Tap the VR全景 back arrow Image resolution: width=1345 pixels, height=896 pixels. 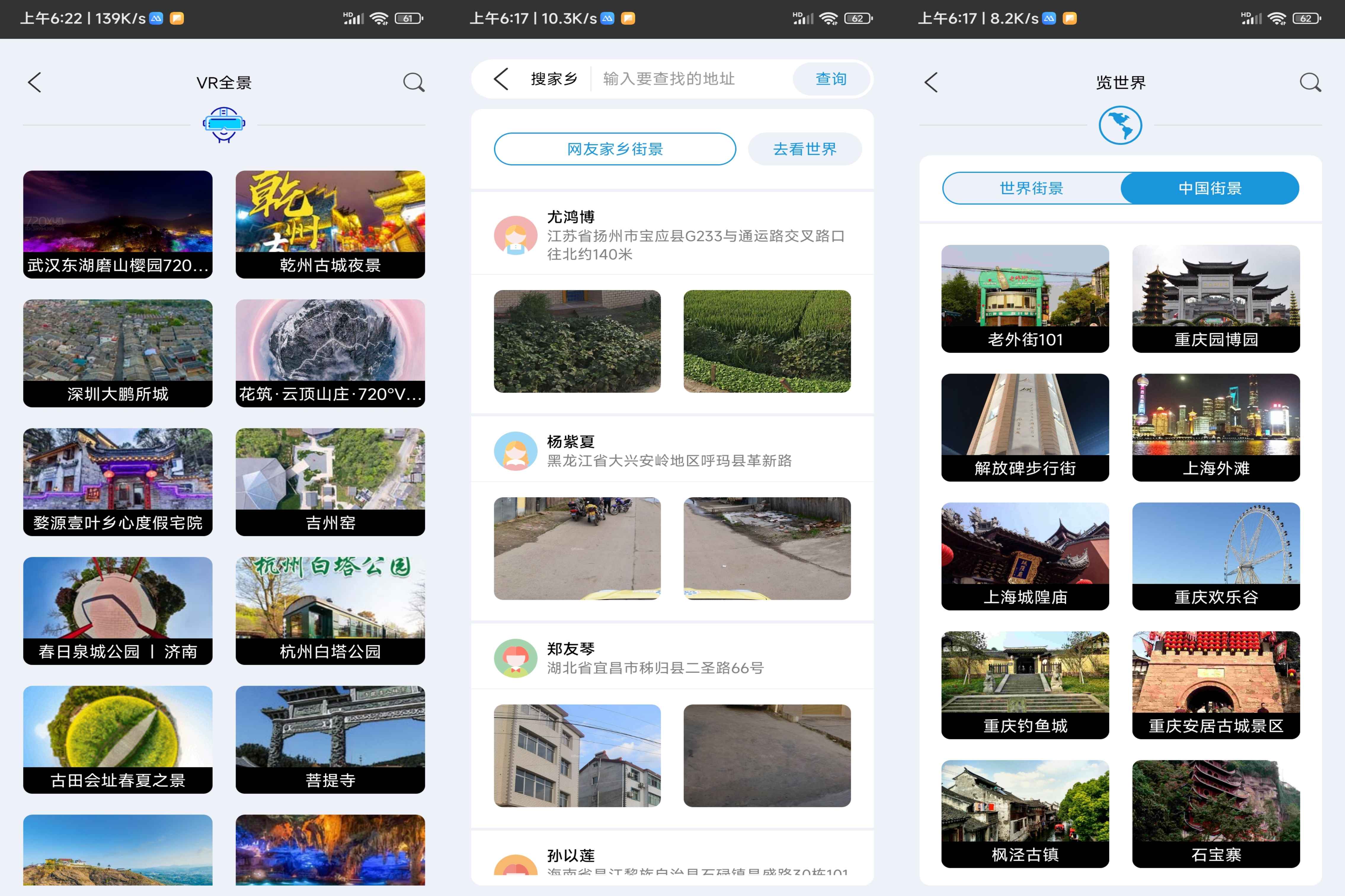pos(35,82)
